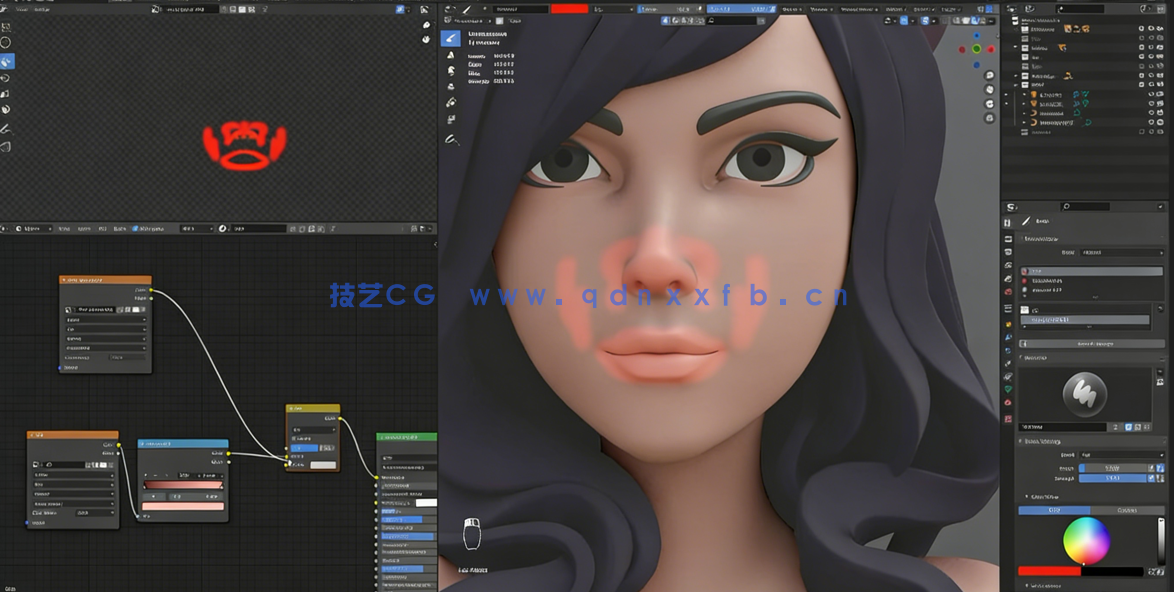Screen dimensions: 1174x592
Task: Switch to the Color tab in the color picker
Action: 1052,510
